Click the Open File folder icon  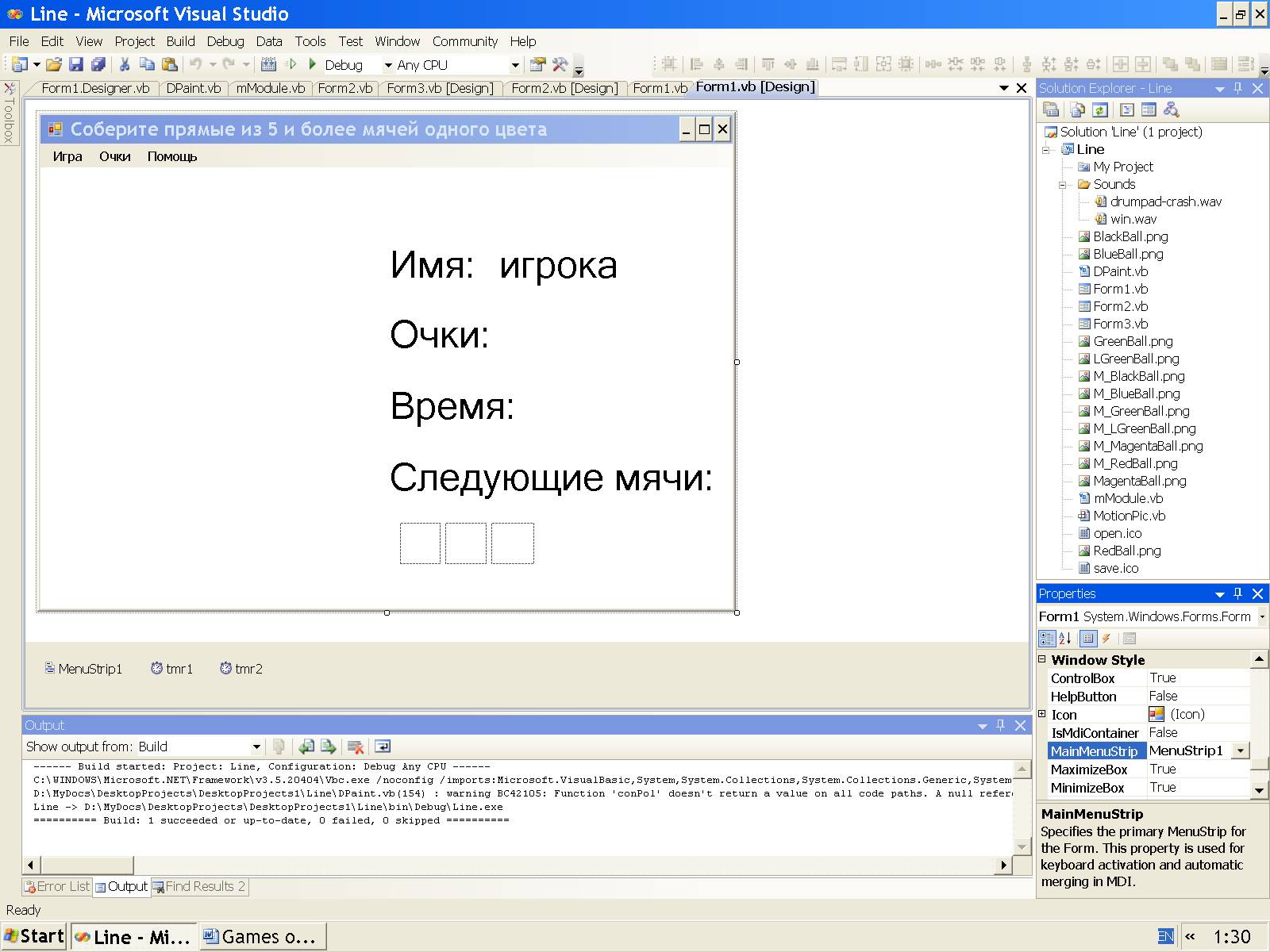[x=53, y=65]
